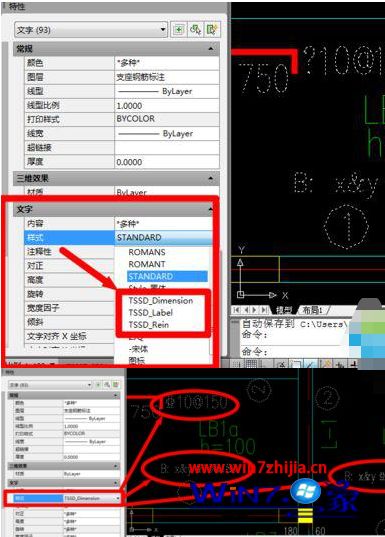Open the 样式 STANDARD style combo box
Viewport: 385px width, 537px height.
tap(164, 237)
